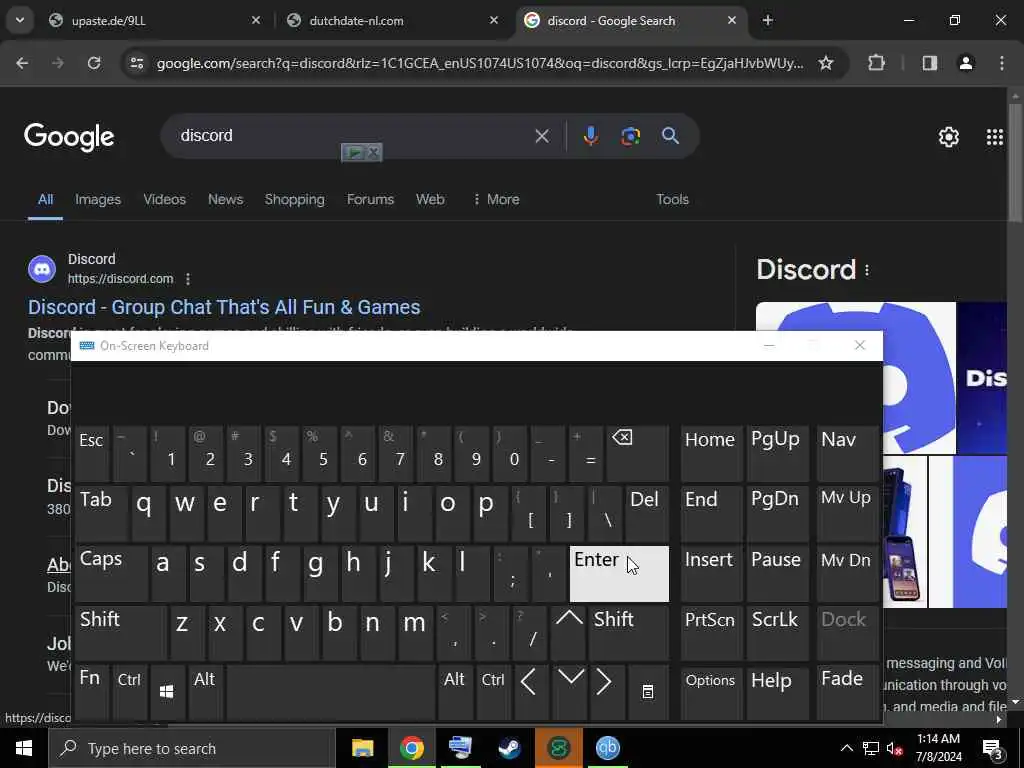Open Discord - Group Chat result link
This screenshot has width=1024, height=768.
tap(224, 307)
